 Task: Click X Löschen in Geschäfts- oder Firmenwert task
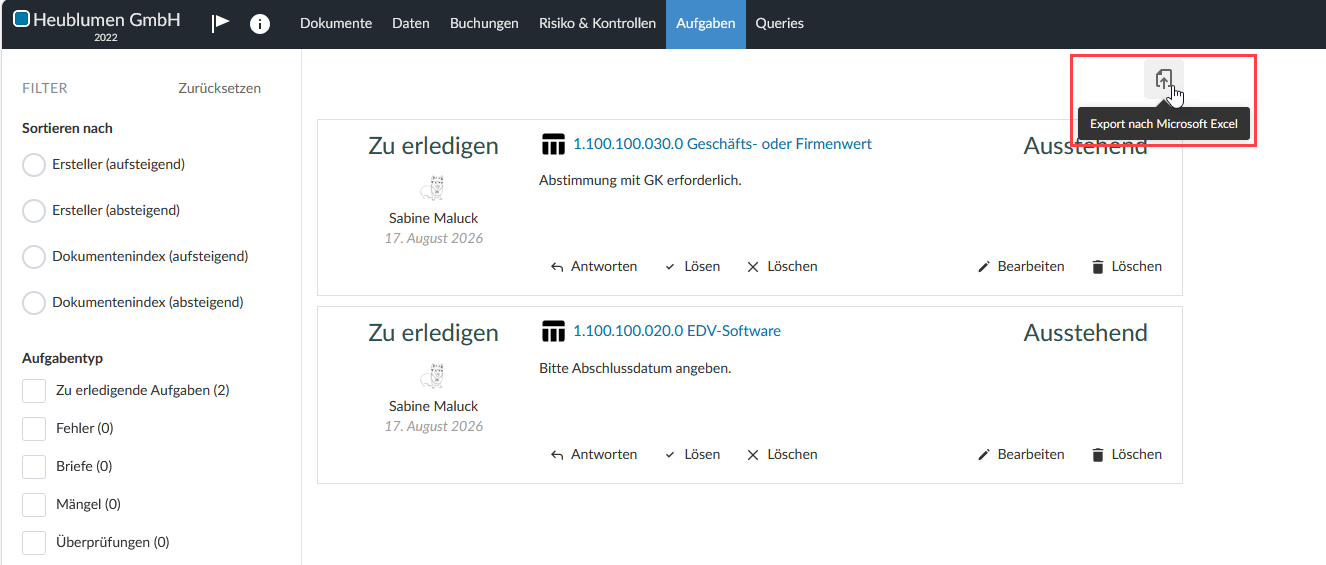pyautogui.click(x=782, y=266)
